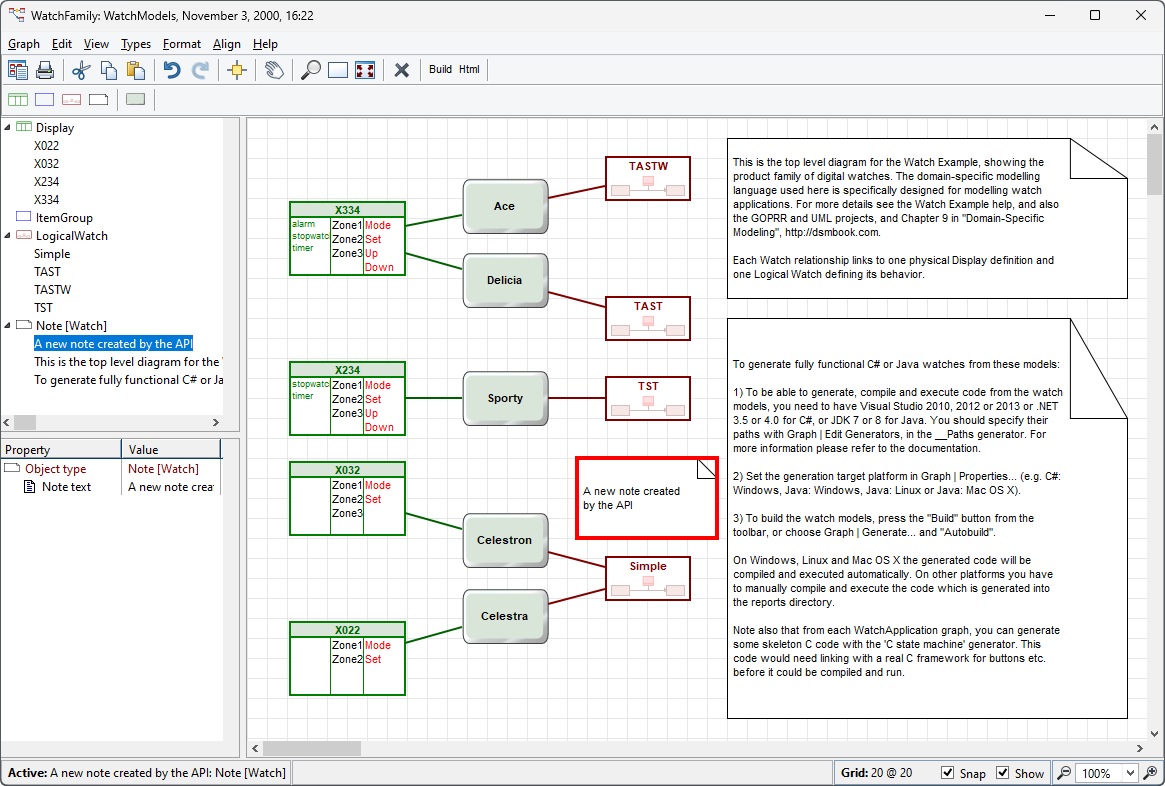Open the zoom percentage dropdown
The height and width of the screenshot is (786, 1165).
pos(1130,772)
